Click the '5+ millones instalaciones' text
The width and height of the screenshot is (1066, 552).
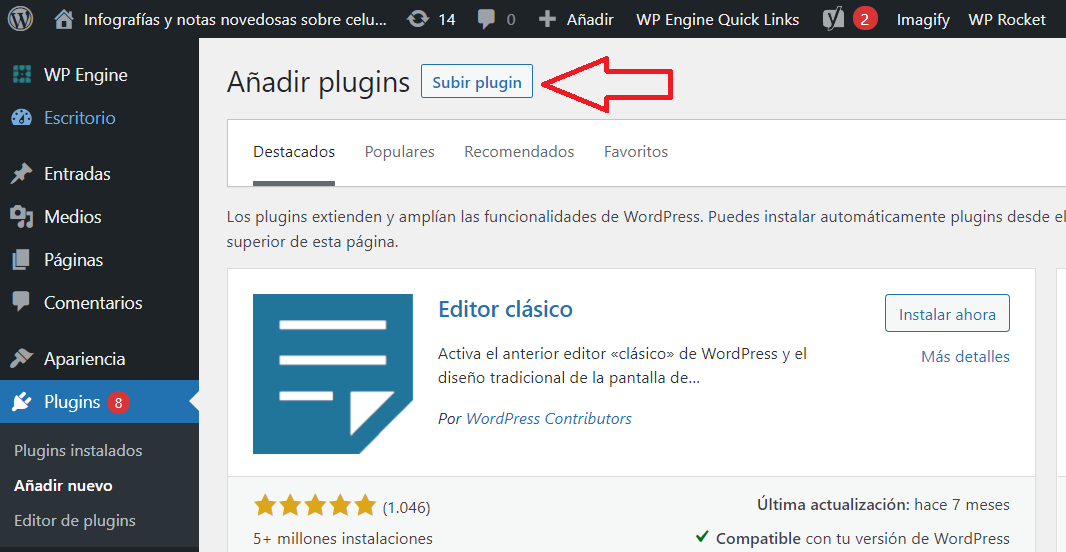(343, 539)
